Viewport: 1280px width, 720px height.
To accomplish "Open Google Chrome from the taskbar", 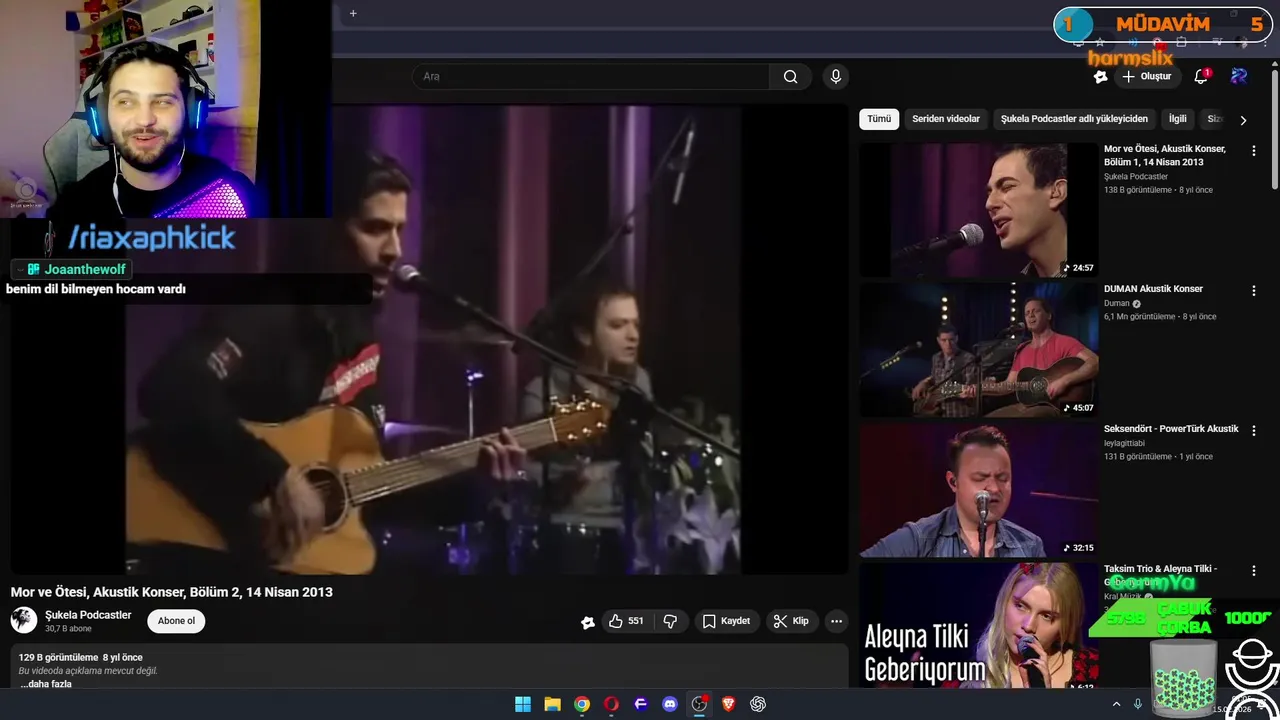I will tap(582, 704).
